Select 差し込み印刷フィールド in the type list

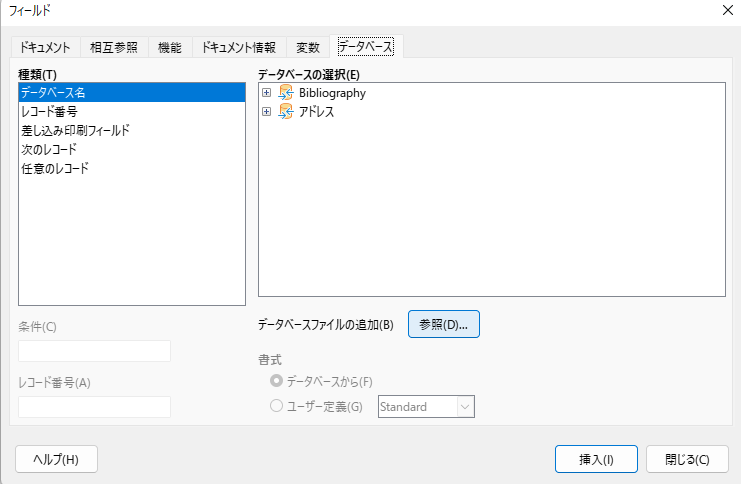click(x=76, y=131)
